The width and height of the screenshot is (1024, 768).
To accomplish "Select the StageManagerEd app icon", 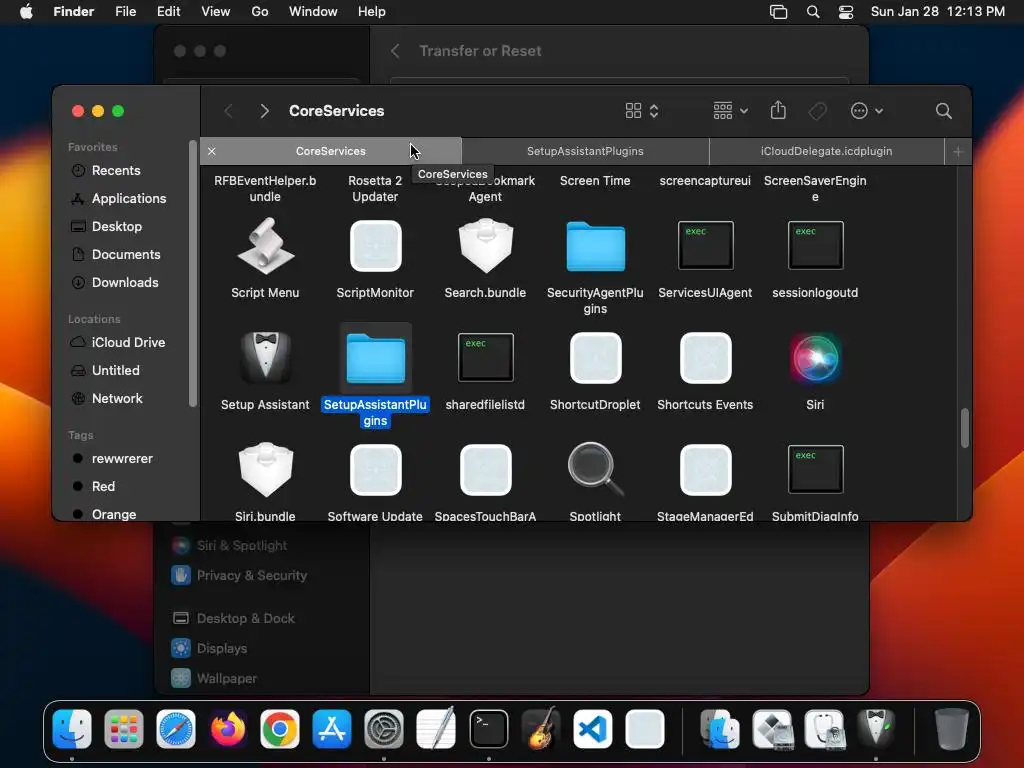I will (x=705, y=470).
